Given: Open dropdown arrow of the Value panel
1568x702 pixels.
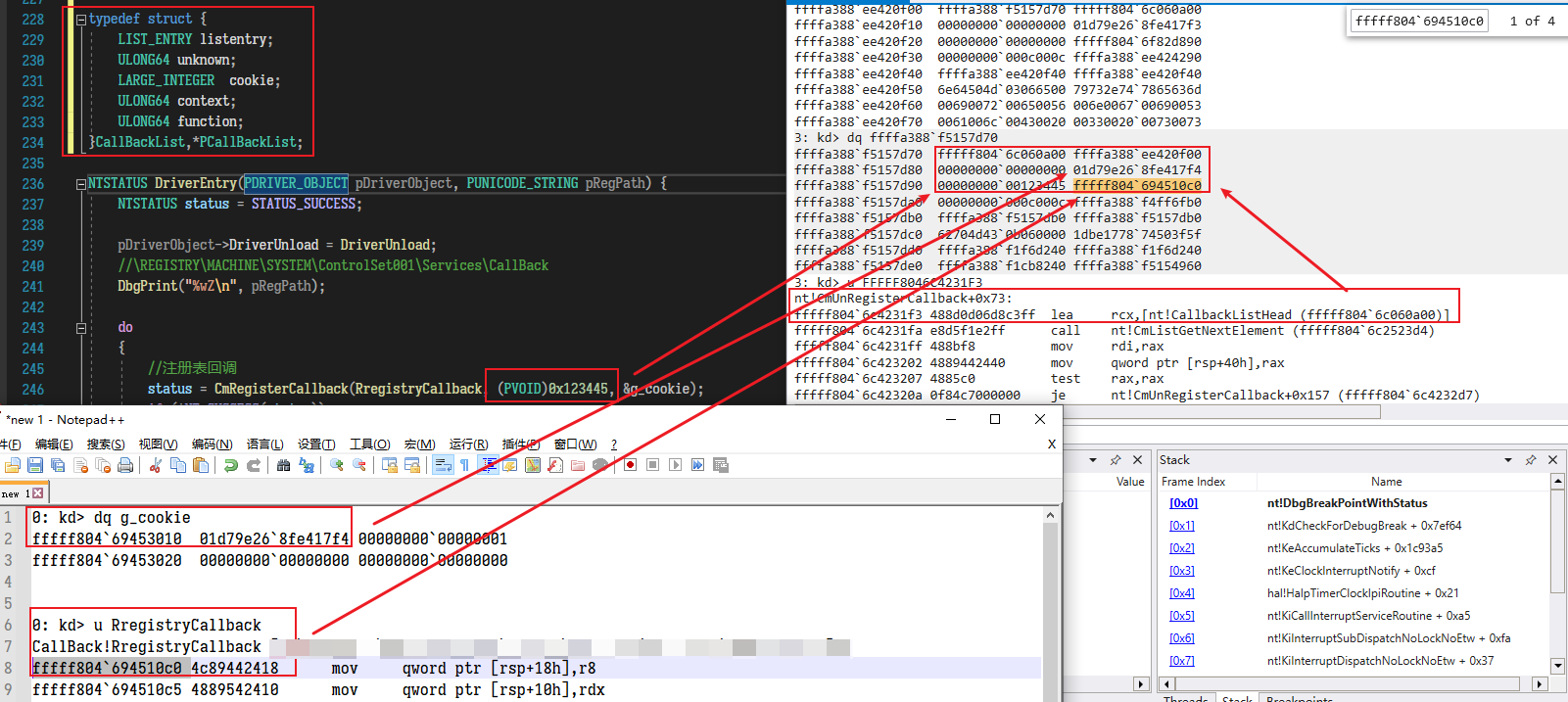Looking at the screenshot, I should pyautogui.click(x=1093, y=460).
